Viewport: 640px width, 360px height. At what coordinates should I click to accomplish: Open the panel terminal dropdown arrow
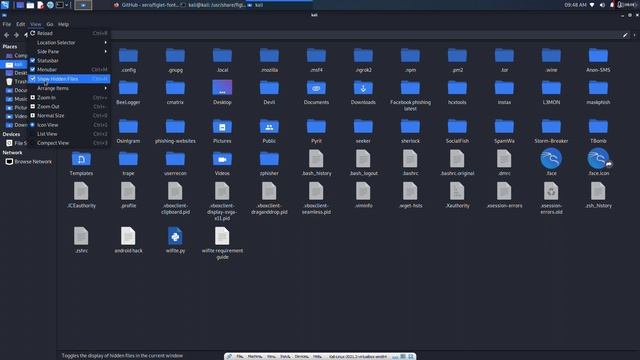pyautogui.click(x=67, y=5)
